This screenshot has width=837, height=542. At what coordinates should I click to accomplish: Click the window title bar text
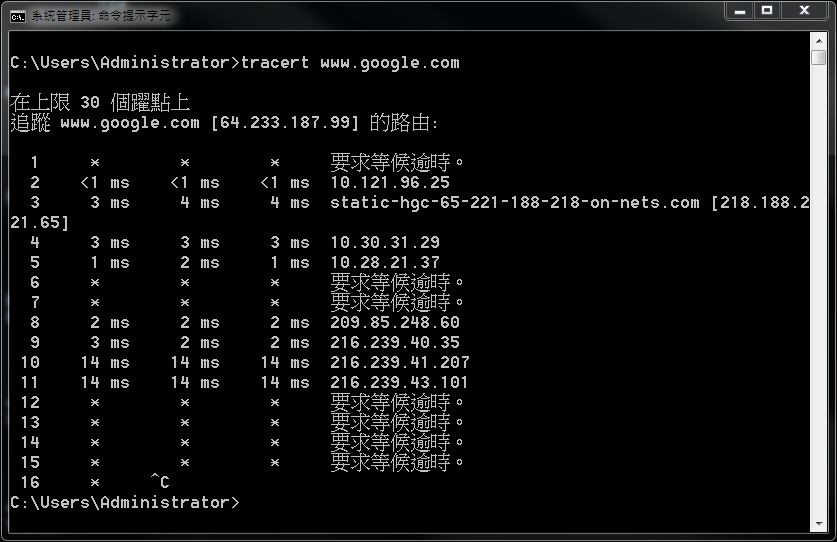pos(100,16)
